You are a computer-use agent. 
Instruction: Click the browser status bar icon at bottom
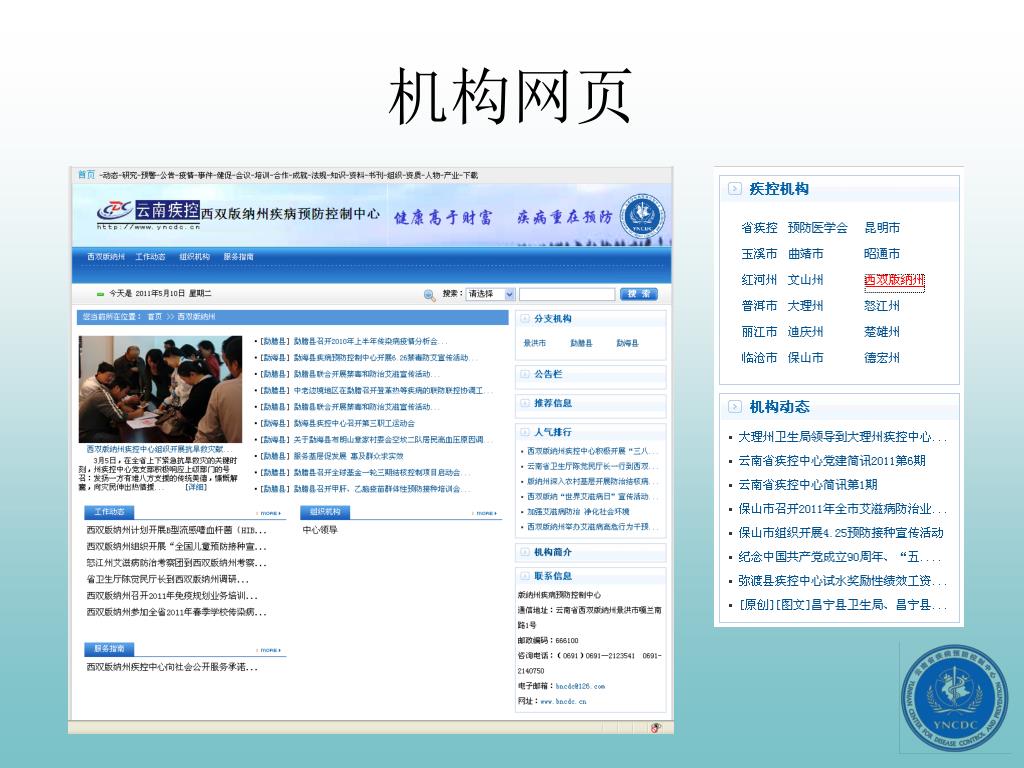[x=656, y=728]
